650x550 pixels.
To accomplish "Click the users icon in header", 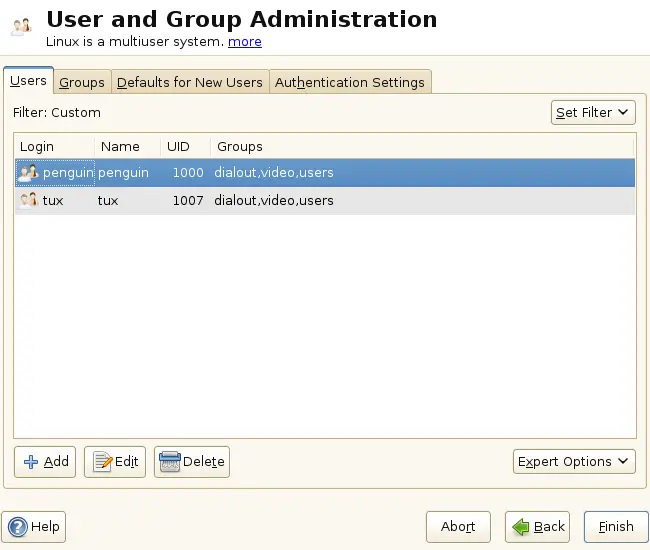I will click(x=22, y=27).
